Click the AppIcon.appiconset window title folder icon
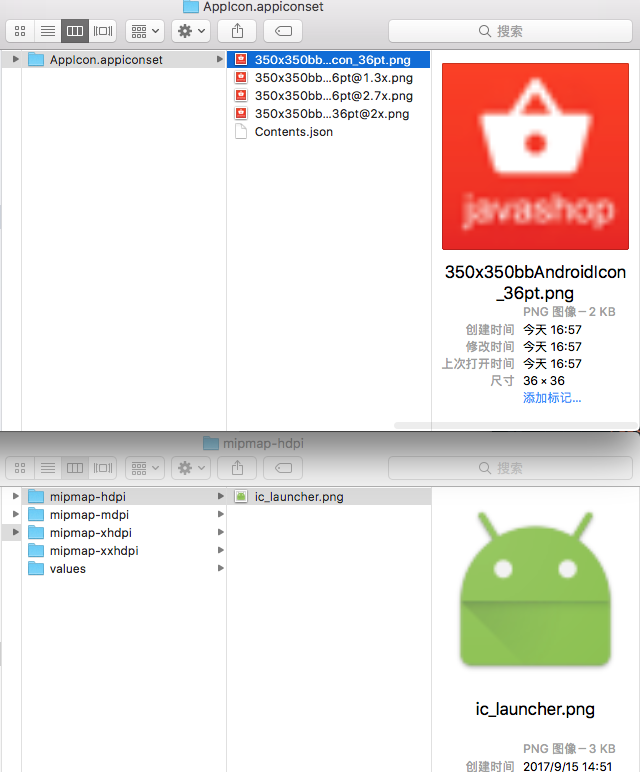The image size is (640, 772). [x=191, y=6]
